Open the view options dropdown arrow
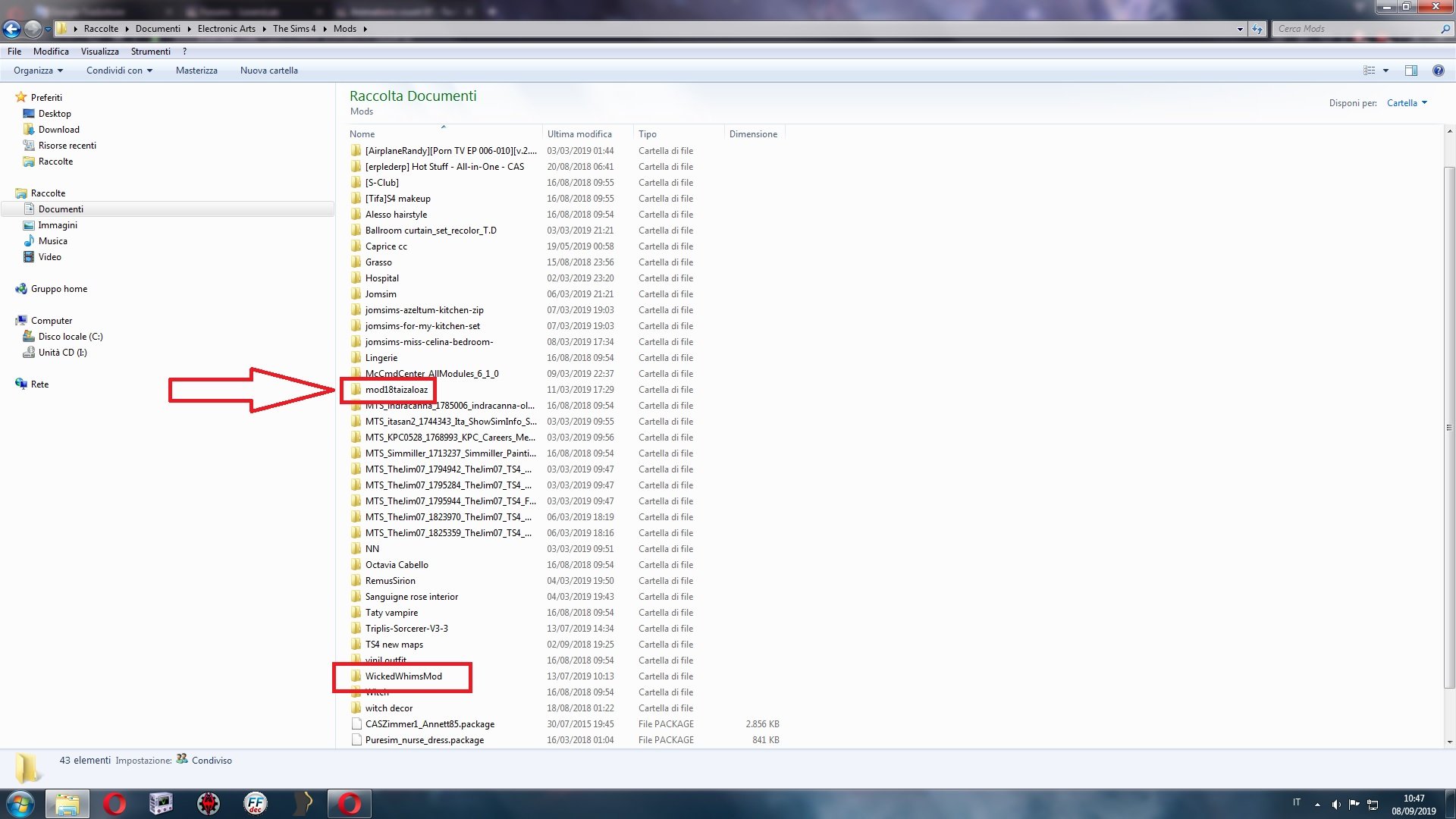The height and width of the screenshot is (819, 1456). point(1385,71)
